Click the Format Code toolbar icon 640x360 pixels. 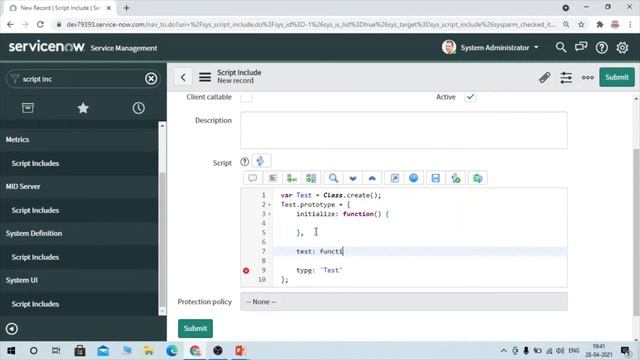coord(273,178)
